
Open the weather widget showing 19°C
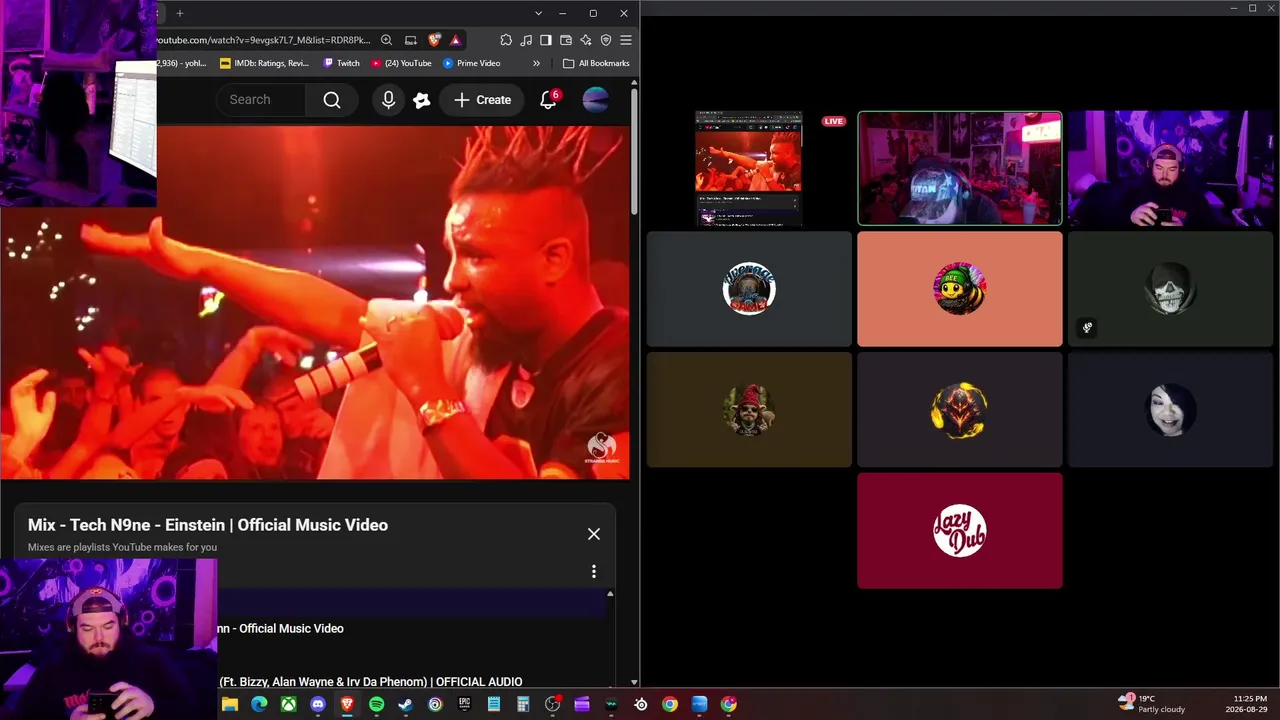[x=1153, y=704]
